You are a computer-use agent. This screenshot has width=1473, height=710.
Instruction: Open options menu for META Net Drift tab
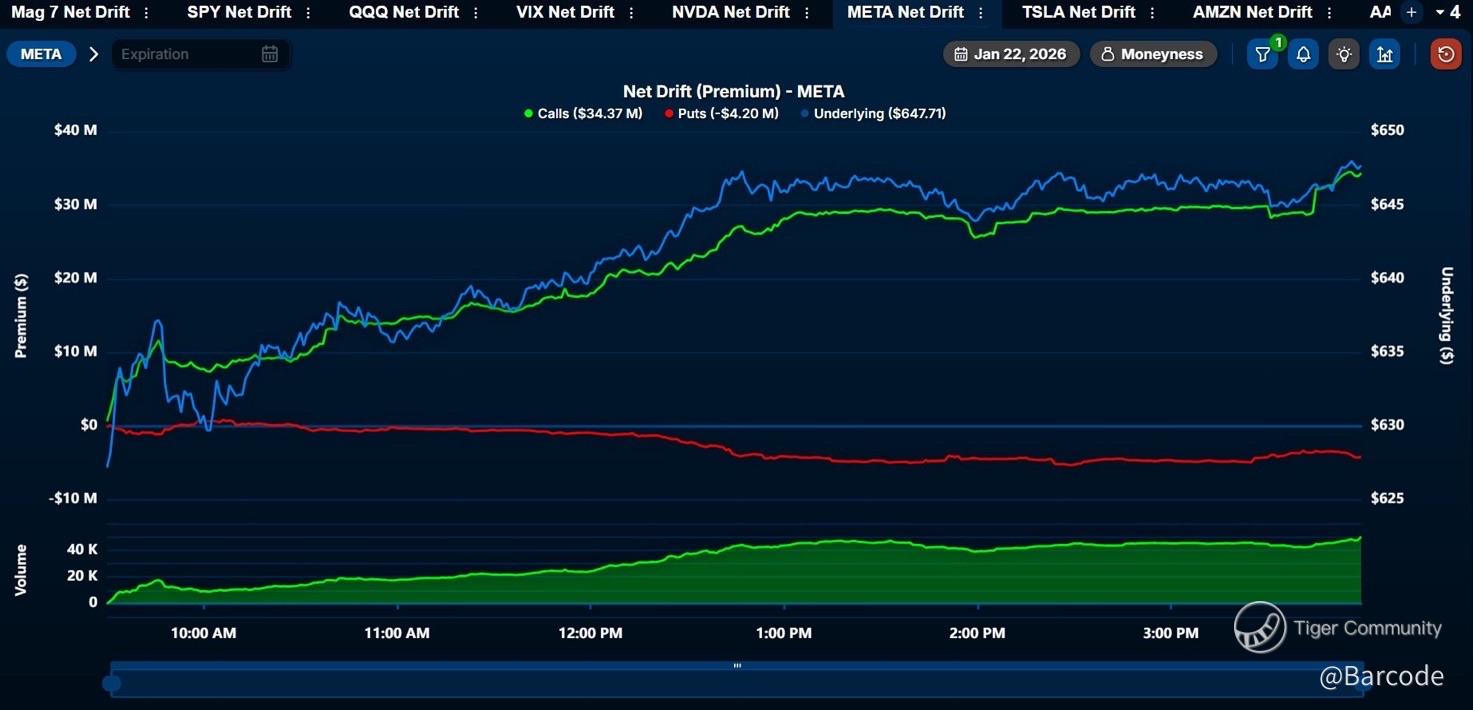click(981, 13)
